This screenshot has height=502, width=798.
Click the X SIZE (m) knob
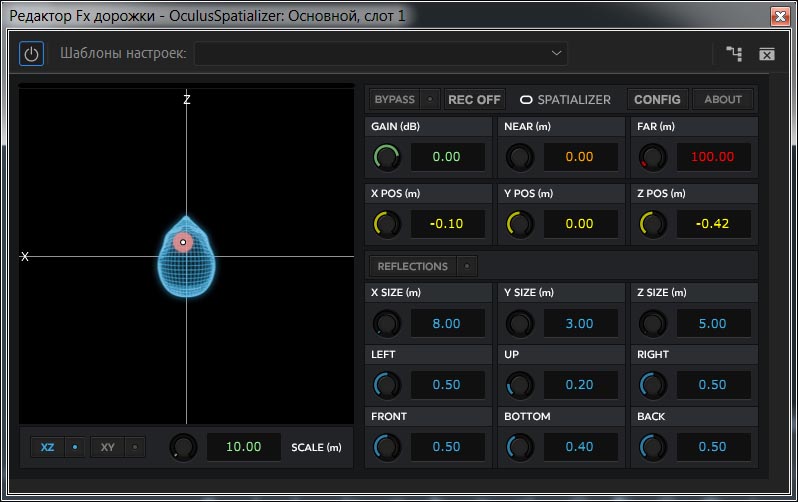click(387, 324)
